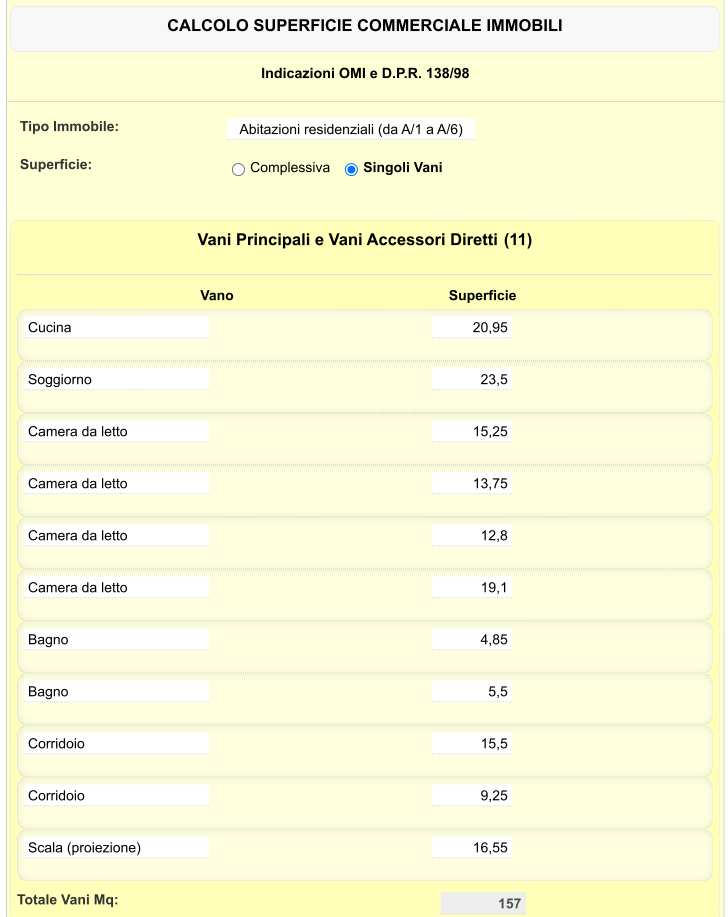Select the Singoli Vani radio option
Screen dimensions: 728x917
pos(351,169)
